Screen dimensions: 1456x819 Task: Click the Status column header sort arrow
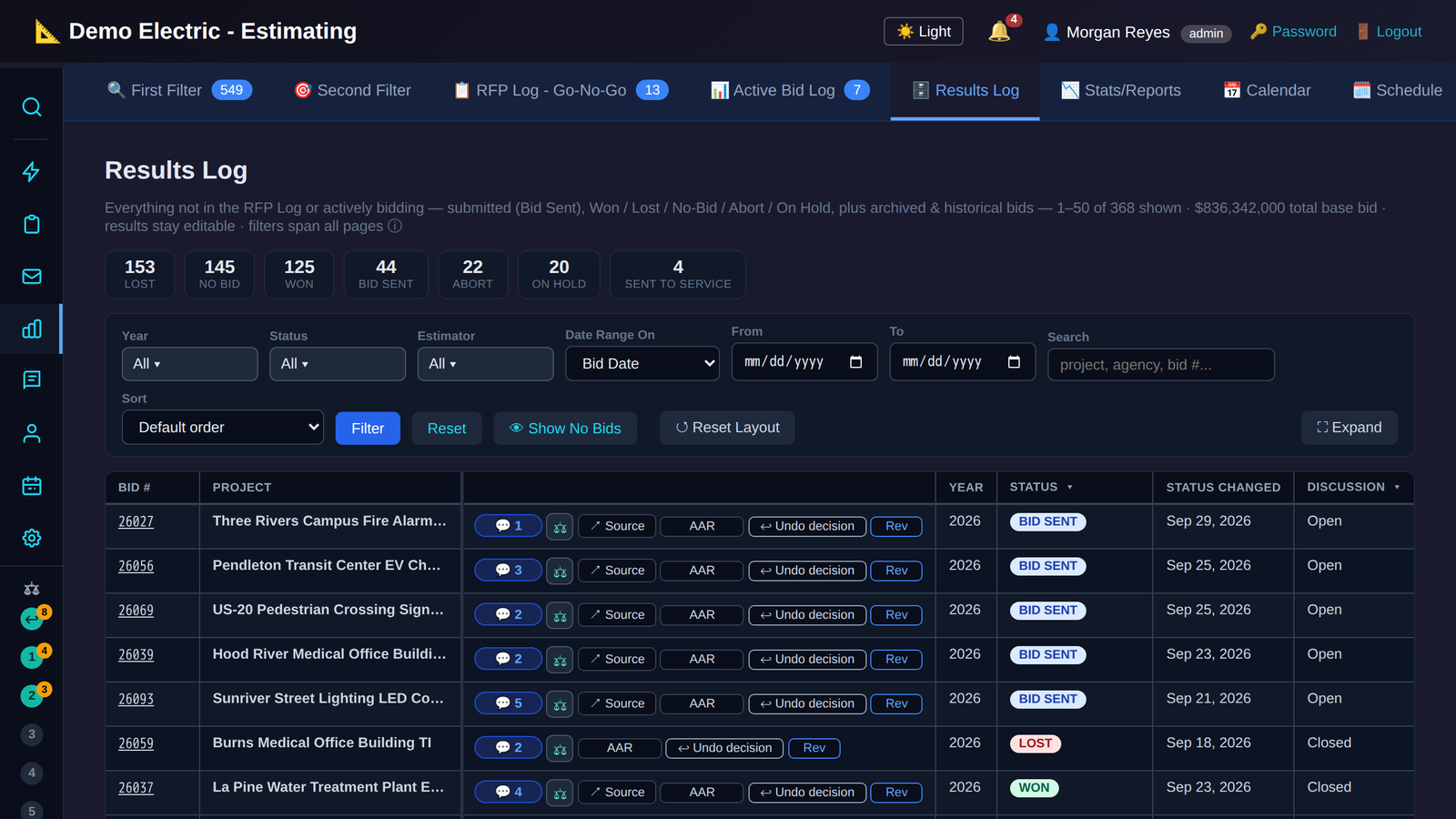pos(1069,488)
